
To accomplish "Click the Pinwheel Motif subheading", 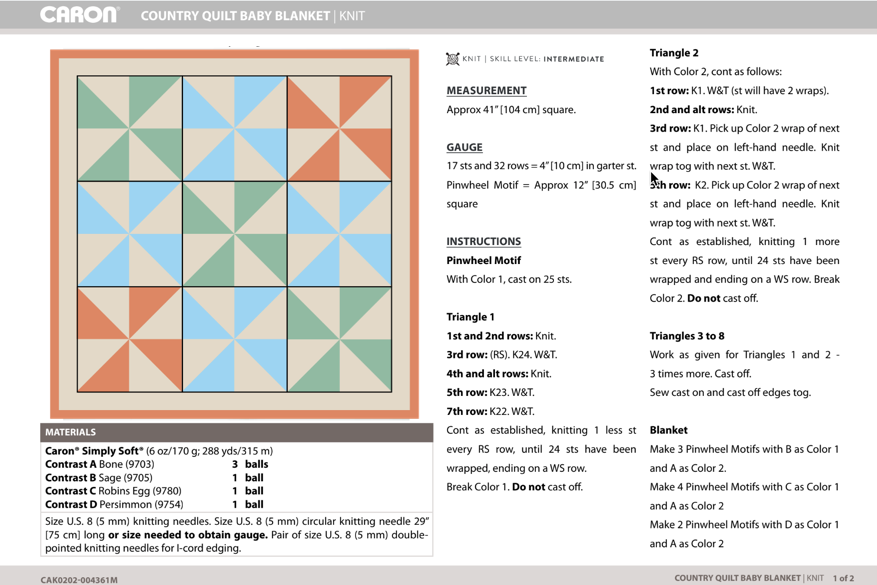I will (x=483, y=261).
